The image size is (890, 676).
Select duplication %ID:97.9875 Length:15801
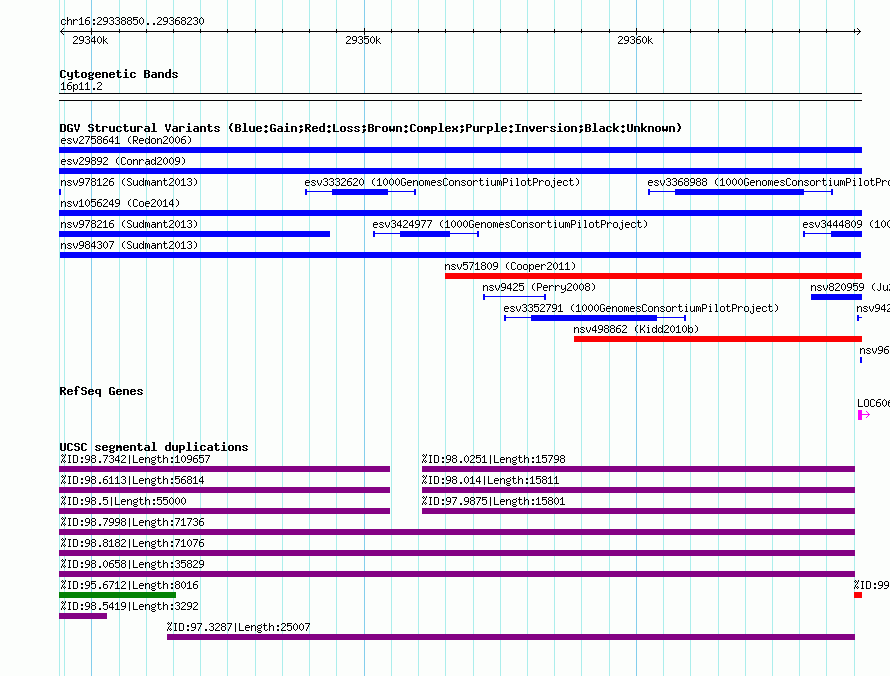point(638,511)
